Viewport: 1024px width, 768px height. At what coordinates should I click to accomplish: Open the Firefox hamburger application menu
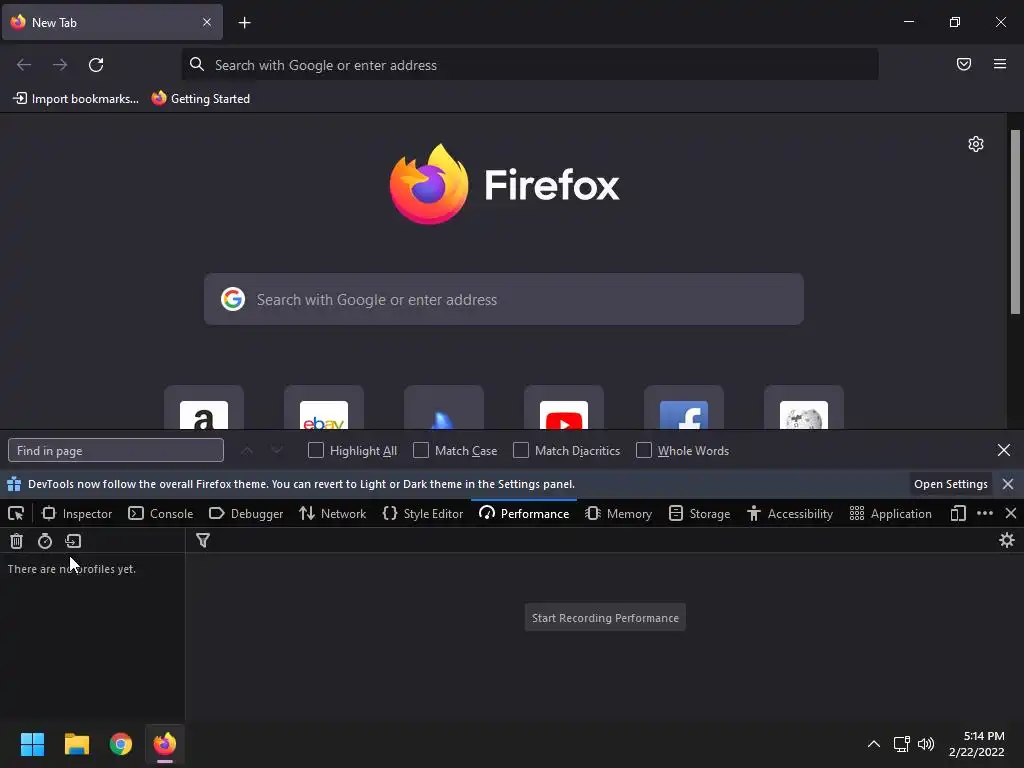tap(1000, 64)
